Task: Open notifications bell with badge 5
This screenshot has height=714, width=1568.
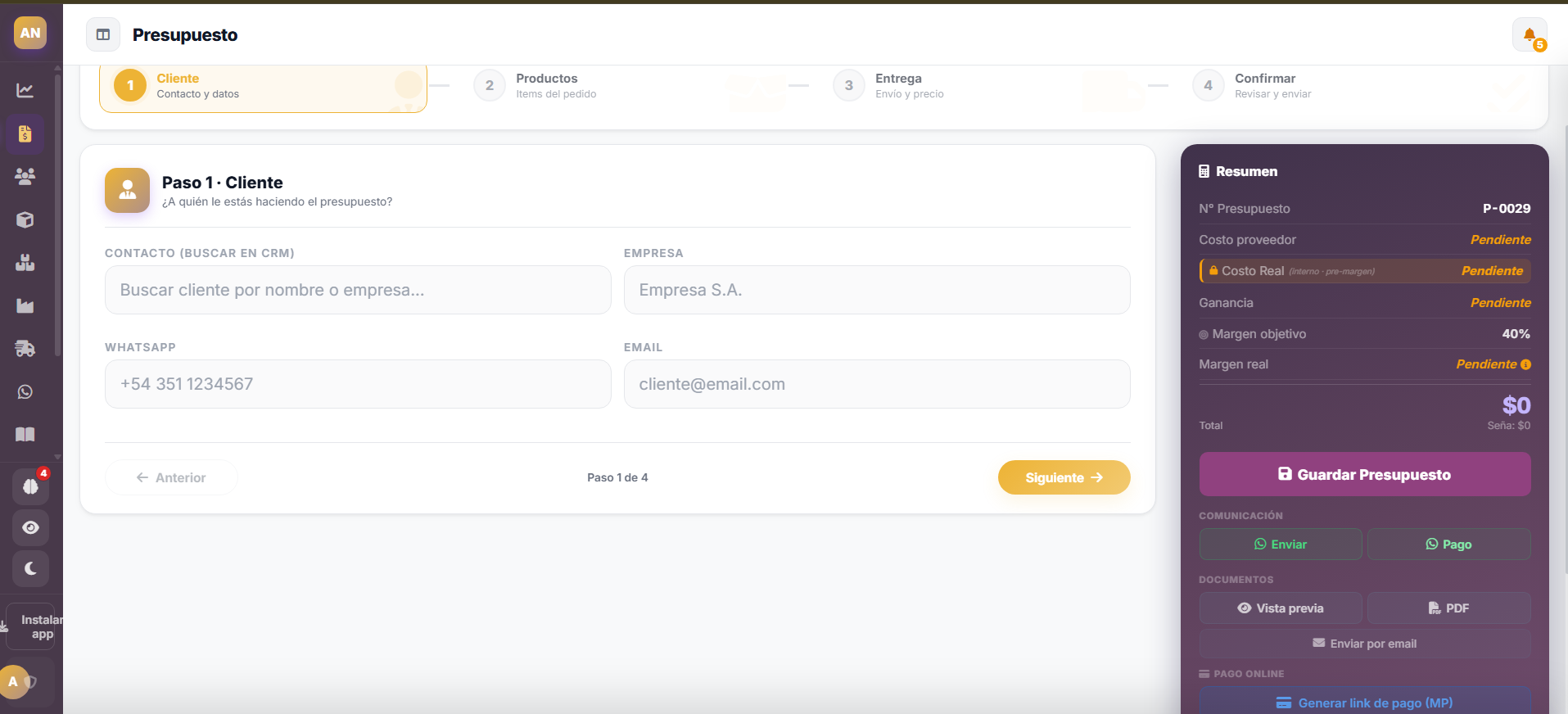Action: click(x=1530, y=35)
